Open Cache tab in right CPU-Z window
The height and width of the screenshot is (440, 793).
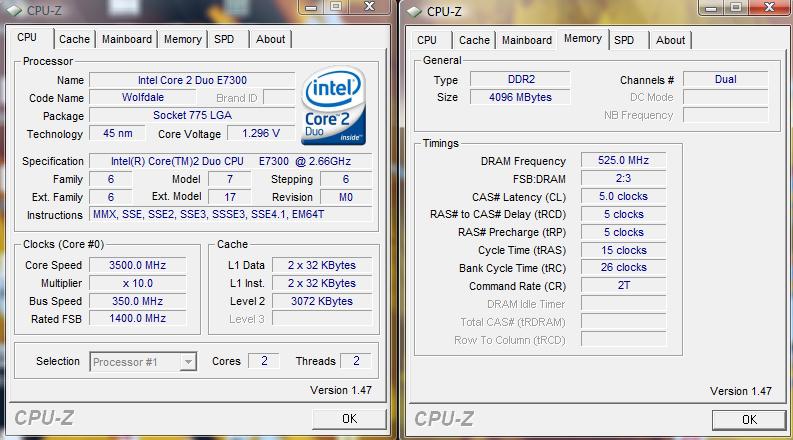click(474, 40)
